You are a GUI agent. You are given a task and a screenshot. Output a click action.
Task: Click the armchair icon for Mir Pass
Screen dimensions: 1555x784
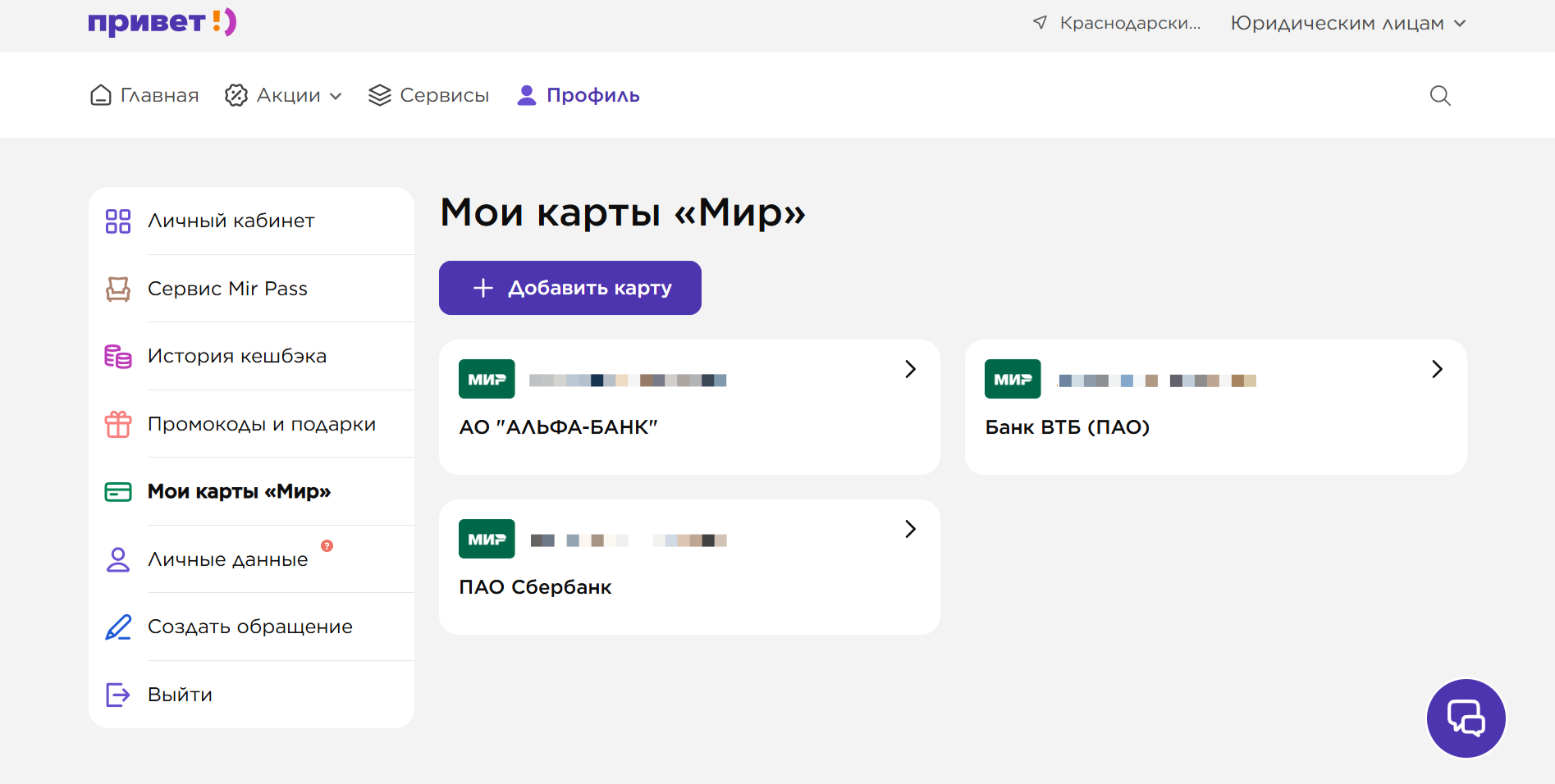[x=118, y=289]
